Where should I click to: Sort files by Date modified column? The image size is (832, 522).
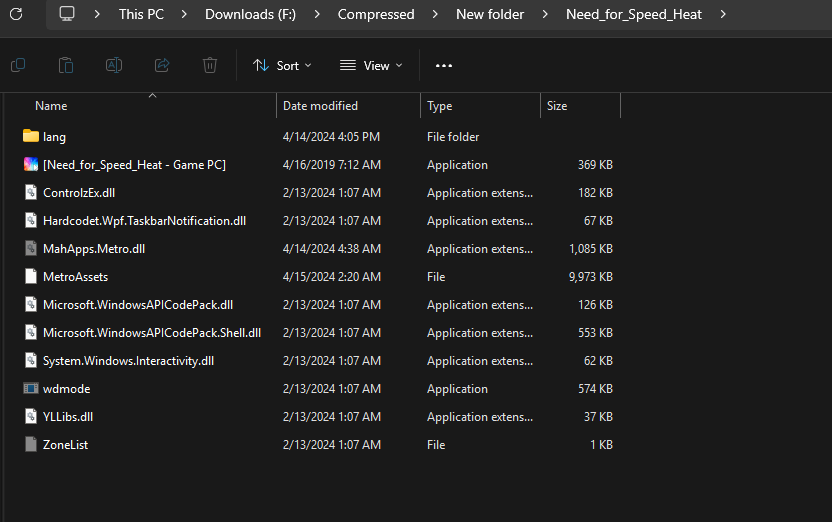(x=320, y=106)
